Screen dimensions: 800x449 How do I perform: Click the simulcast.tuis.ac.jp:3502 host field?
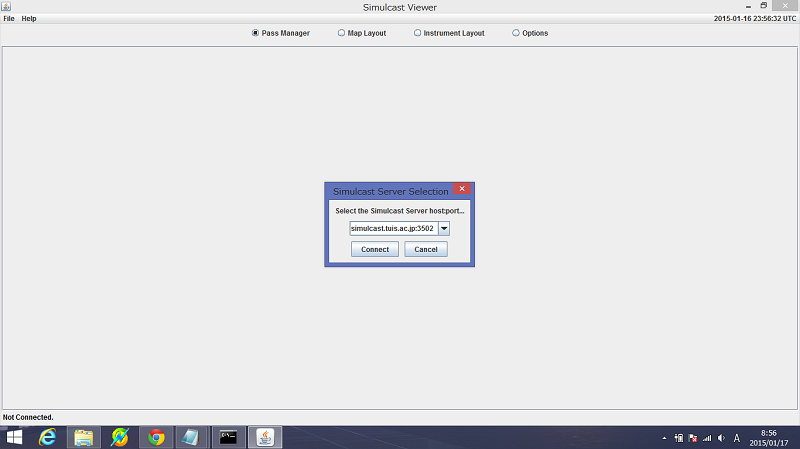(393, 229)
